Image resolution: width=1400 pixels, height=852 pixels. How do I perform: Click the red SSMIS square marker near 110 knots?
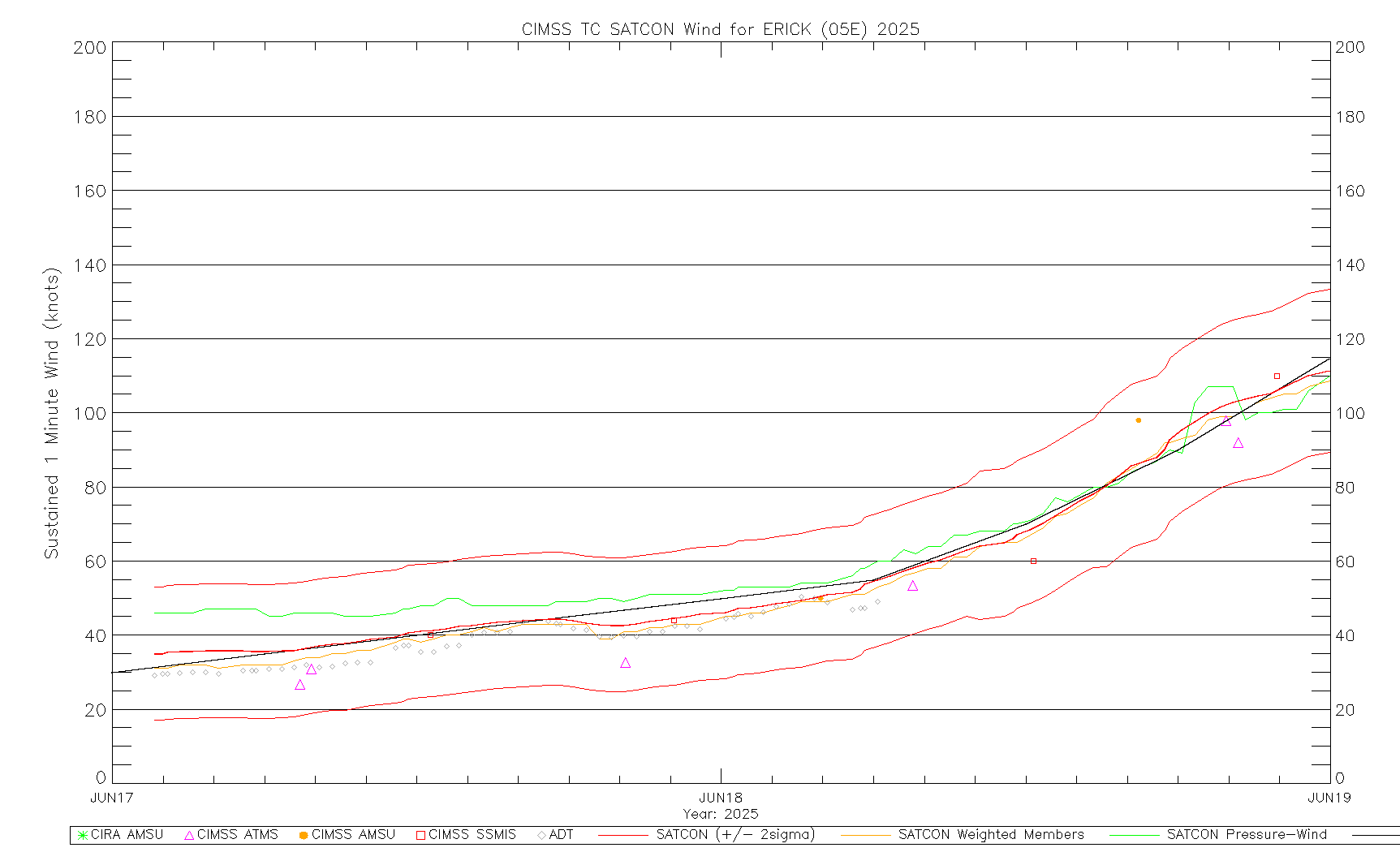pos(1277,377)
